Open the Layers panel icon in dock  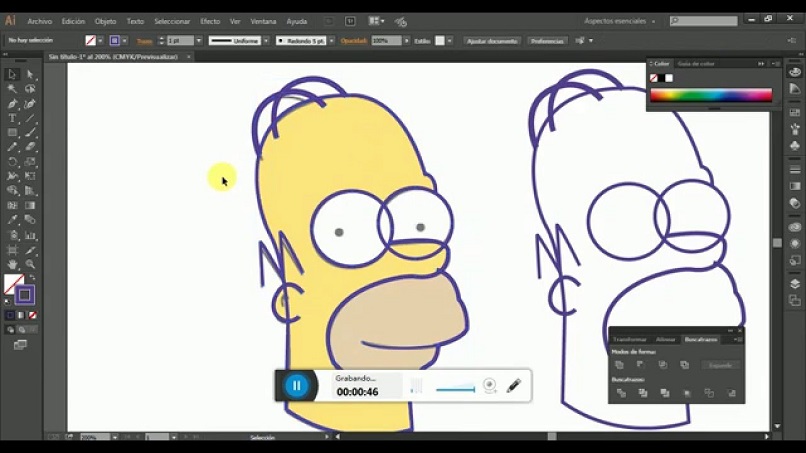coord(795,284)
